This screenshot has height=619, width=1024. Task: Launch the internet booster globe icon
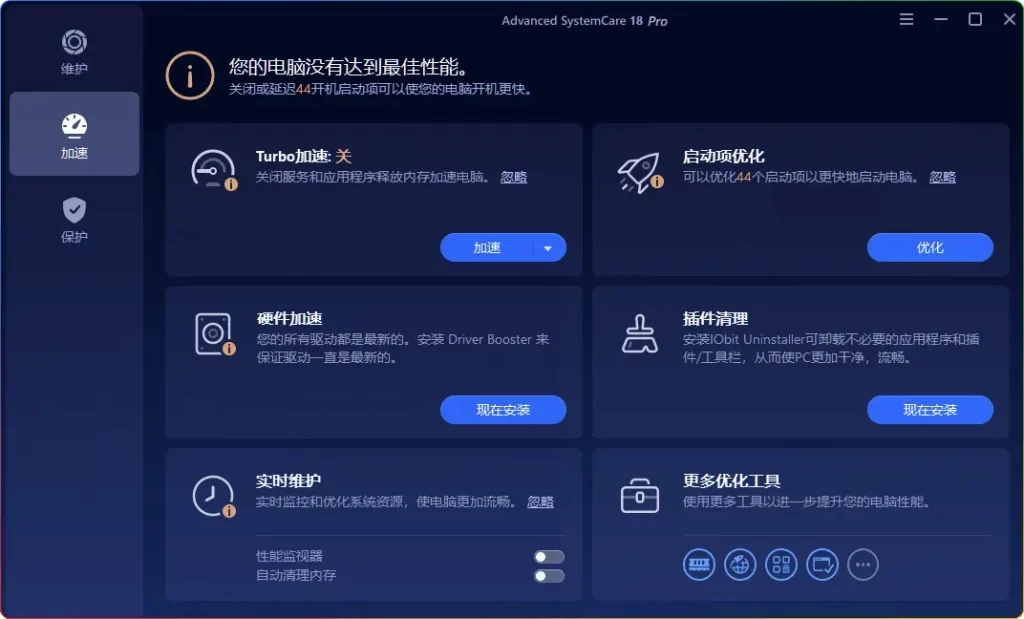pyautogui.click(x=740, y=564)
